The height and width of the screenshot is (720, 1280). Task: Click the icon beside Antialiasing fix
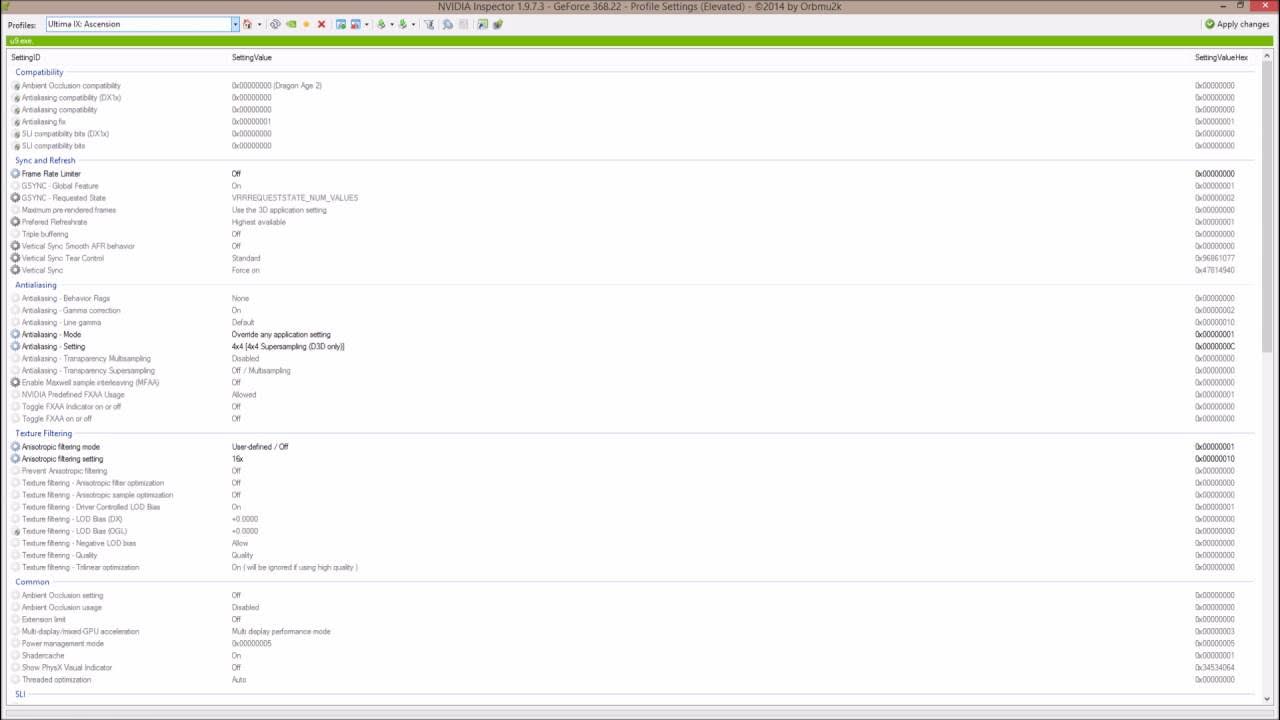[16, 122]
